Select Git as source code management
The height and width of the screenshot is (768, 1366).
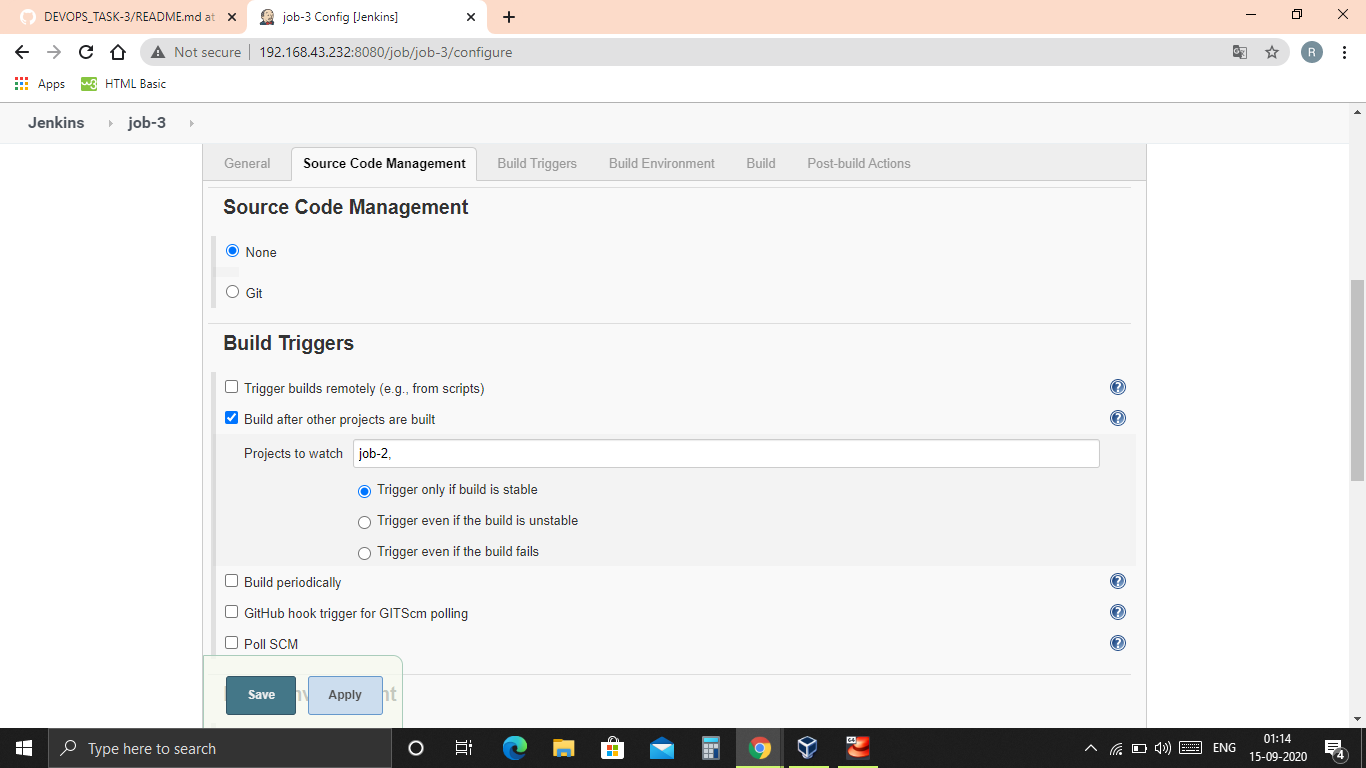(x=232, y=292)
